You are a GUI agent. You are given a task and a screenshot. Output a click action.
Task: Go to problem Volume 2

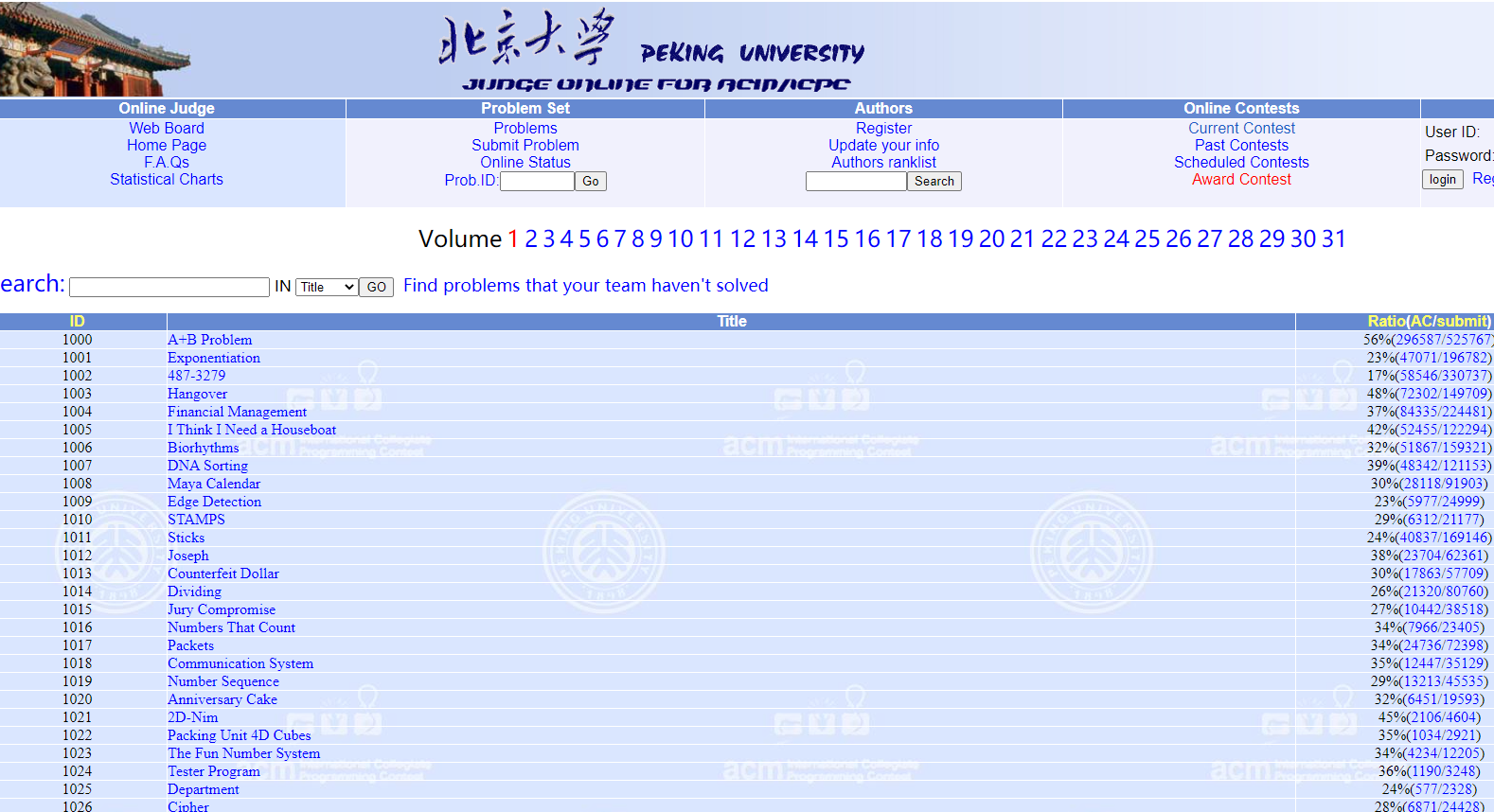click(531, 238)
